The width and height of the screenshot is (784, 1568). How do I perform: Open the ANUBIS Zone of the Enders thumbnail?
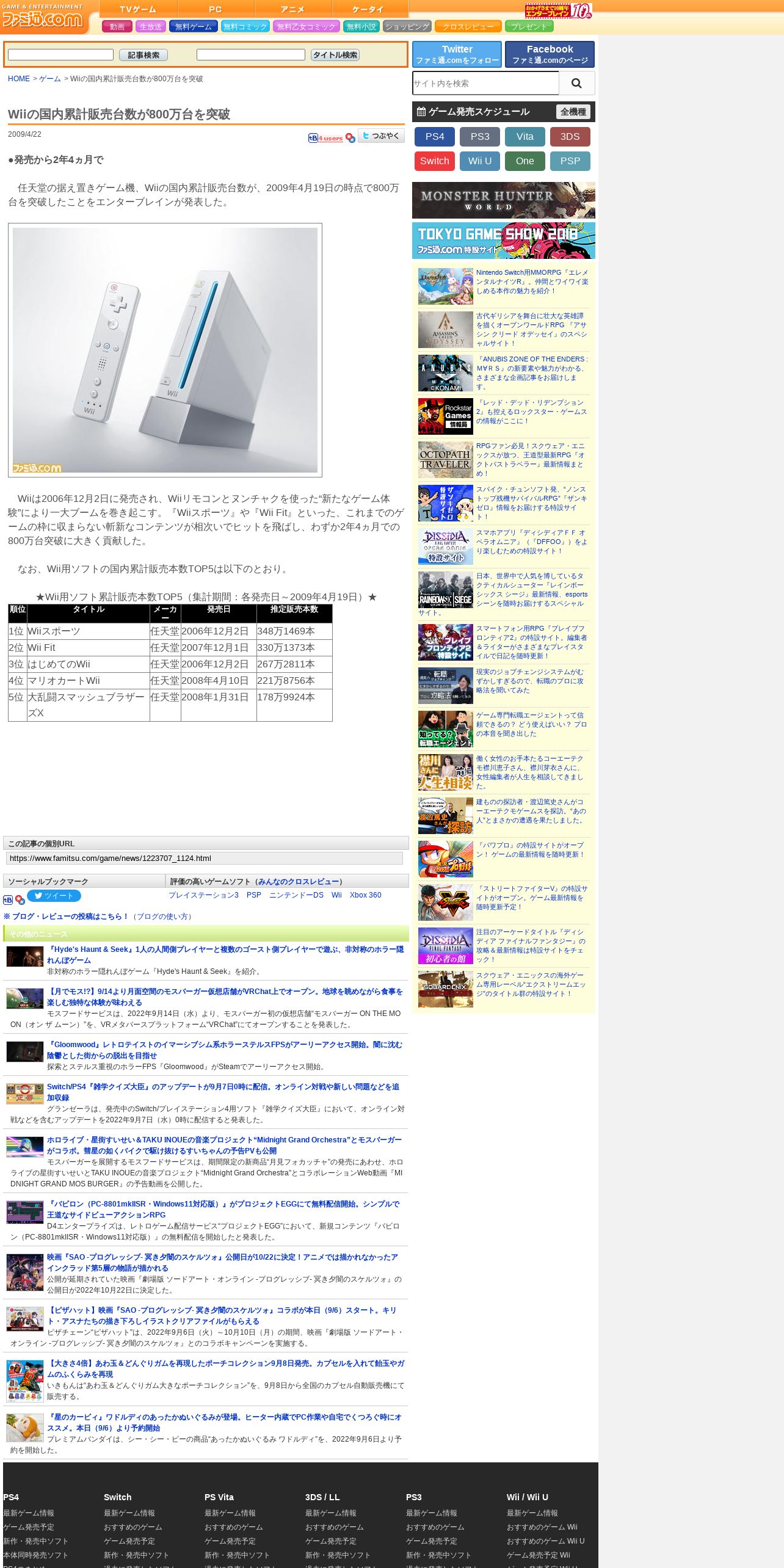point(445,373)
